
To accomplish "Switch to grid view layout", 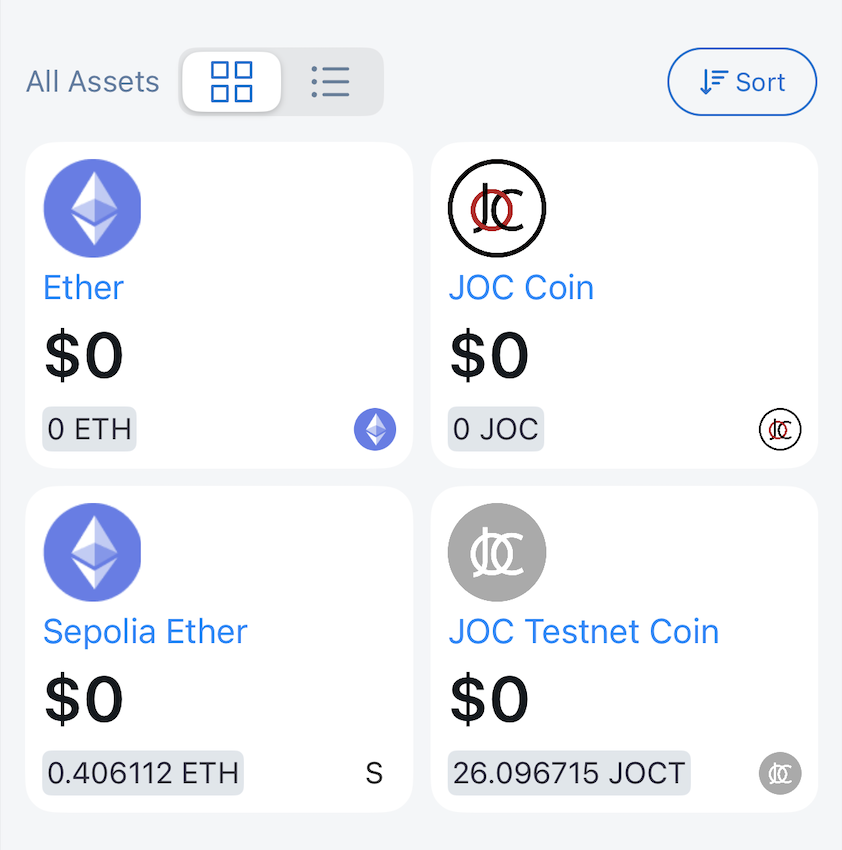I will tap(232, 82).
